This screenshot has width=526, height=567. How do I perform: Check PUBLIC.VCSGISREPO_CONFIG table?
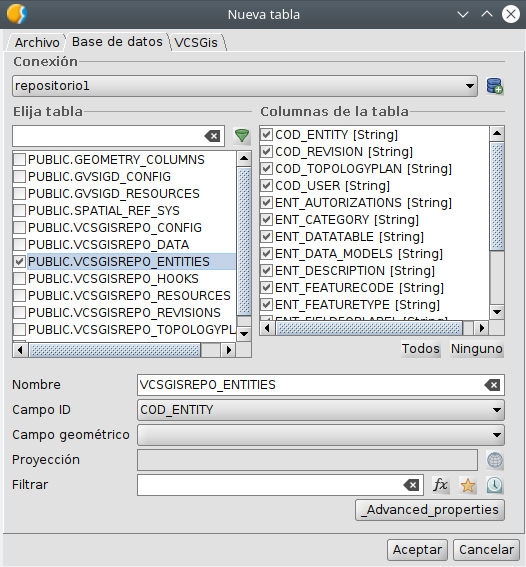(x=20, y=227)
